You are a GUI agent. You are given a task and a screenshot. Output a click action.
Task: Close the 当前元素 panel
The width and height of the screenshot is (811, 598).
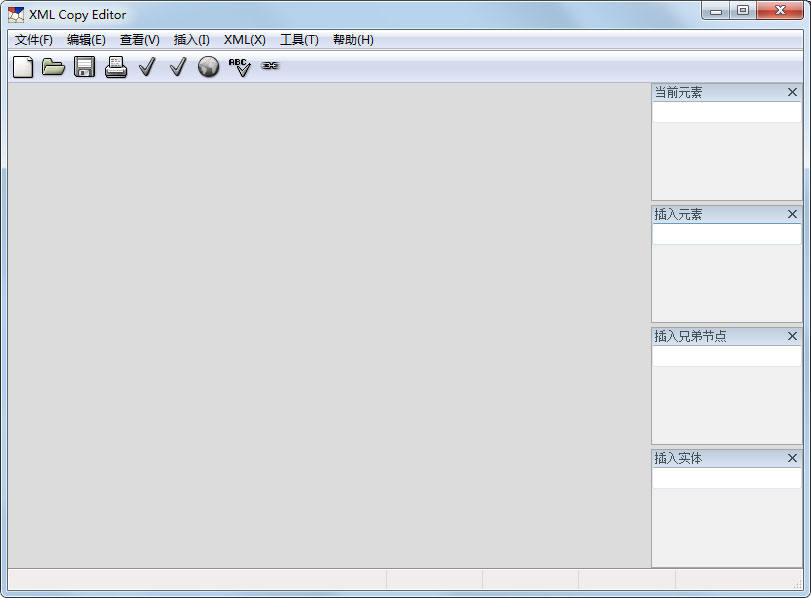coord(792,92)
